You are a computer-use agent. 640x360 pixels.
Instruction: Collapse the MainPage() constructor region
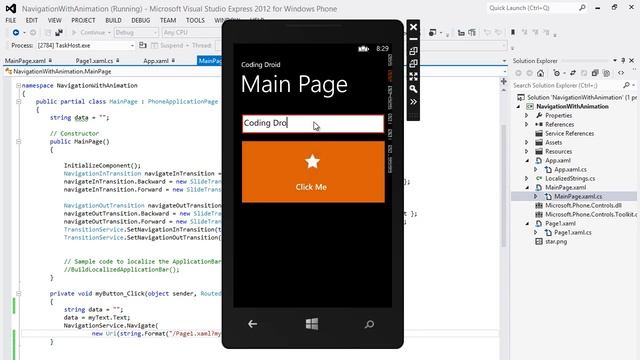[x=18, y=142]
